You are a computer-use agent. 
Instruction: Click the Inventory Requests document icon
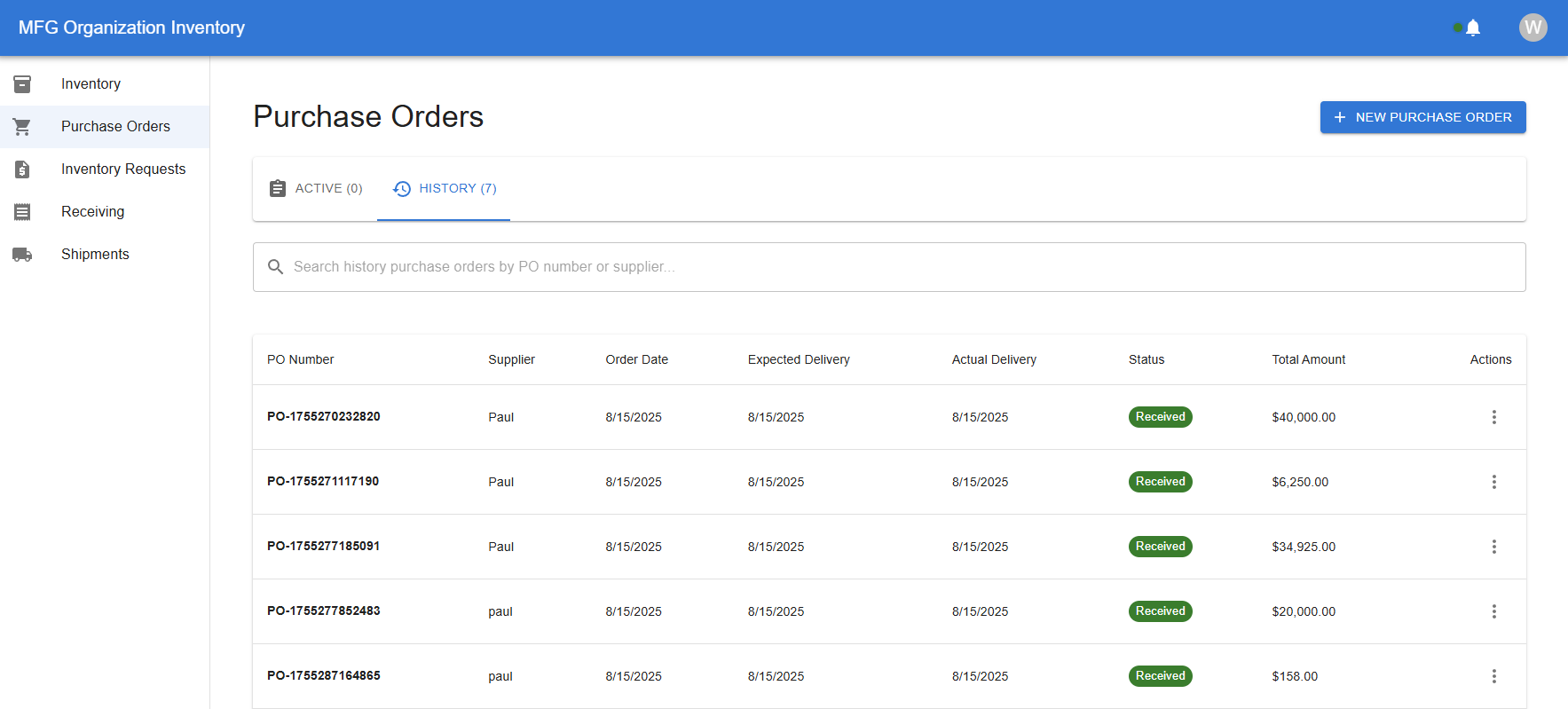coord(22,169)
